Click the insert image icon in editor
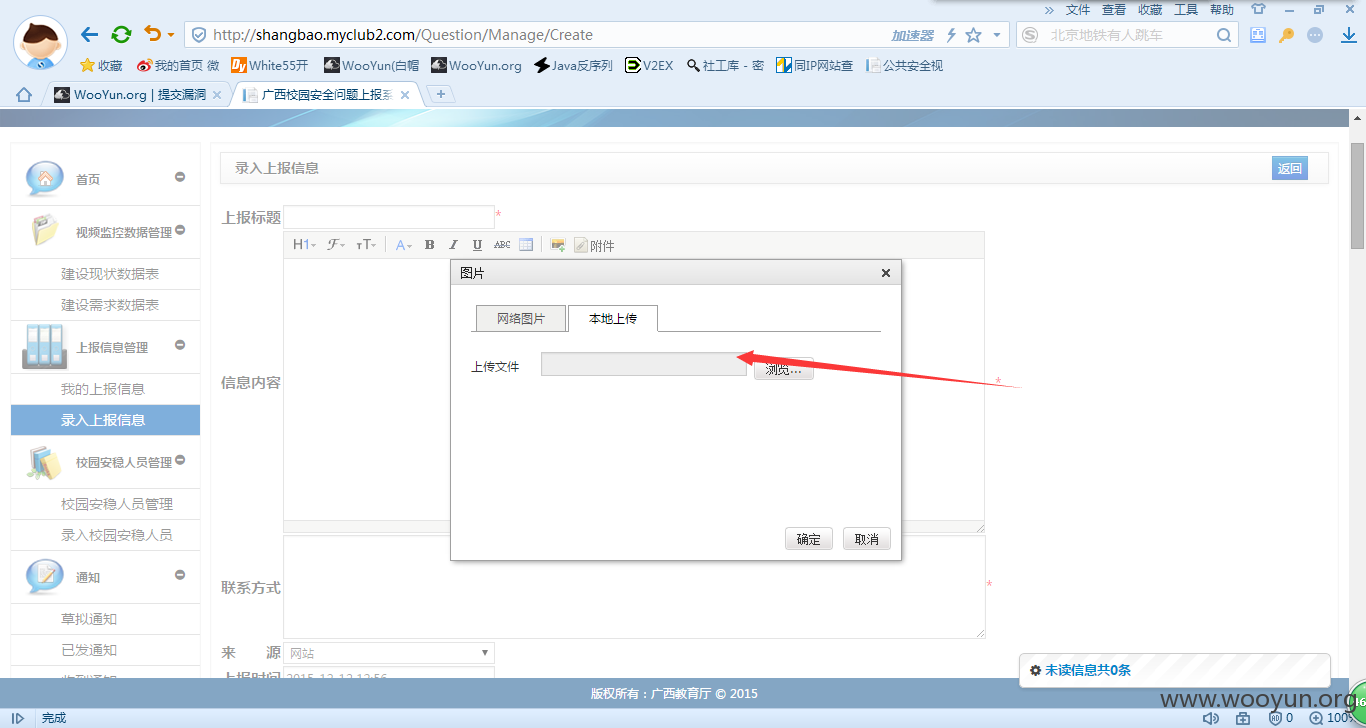 [558, 245]
